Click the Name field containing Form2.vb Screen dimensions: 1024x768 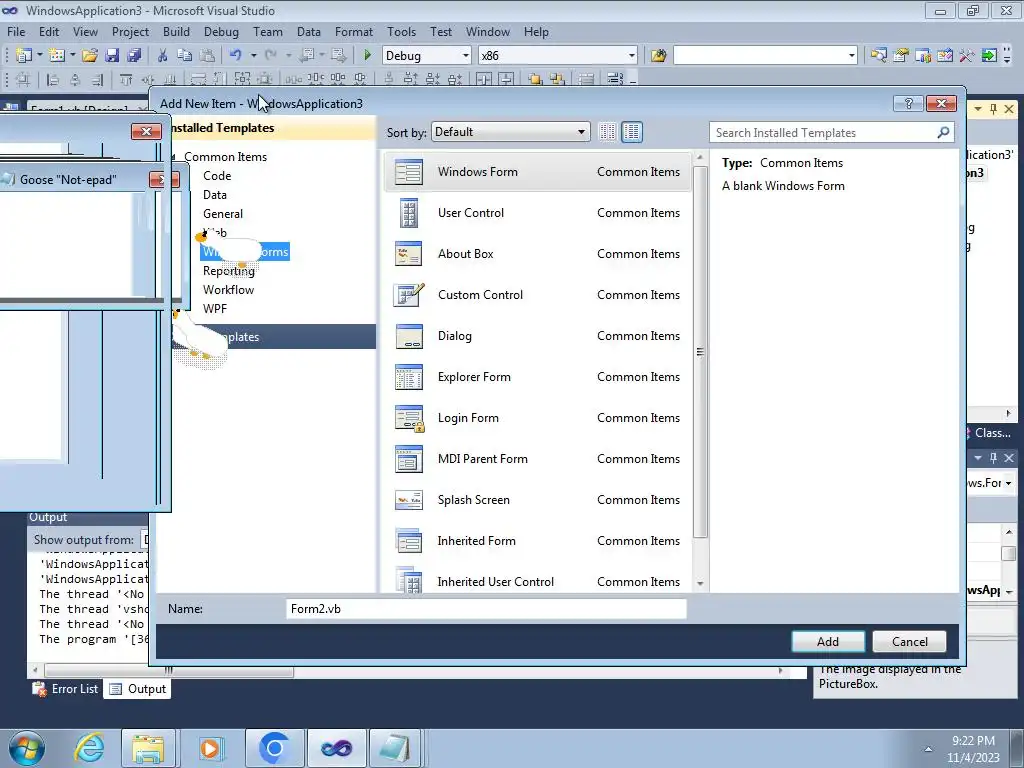[487, 609]
